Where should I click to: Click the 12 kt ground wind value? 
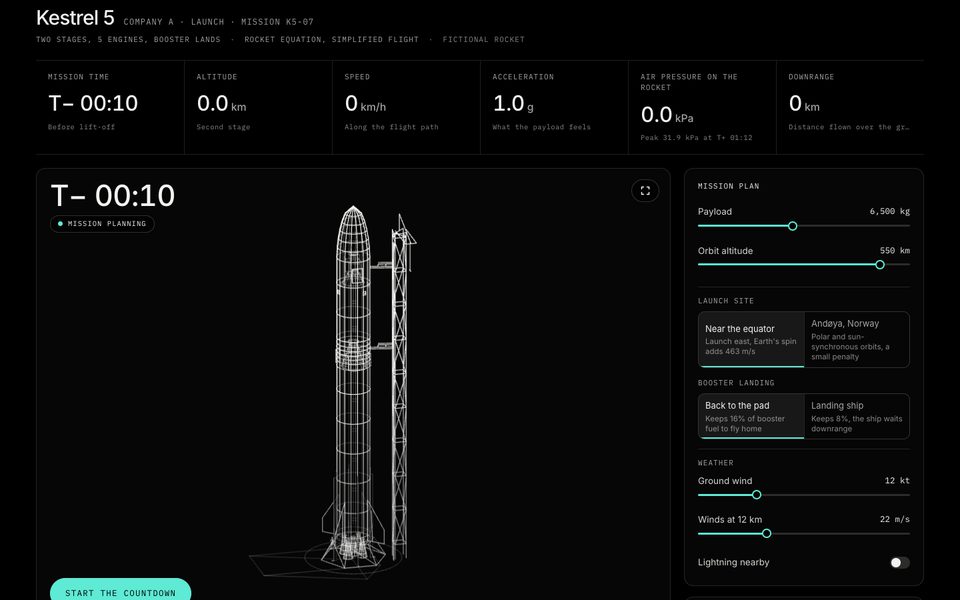(897, 481)
